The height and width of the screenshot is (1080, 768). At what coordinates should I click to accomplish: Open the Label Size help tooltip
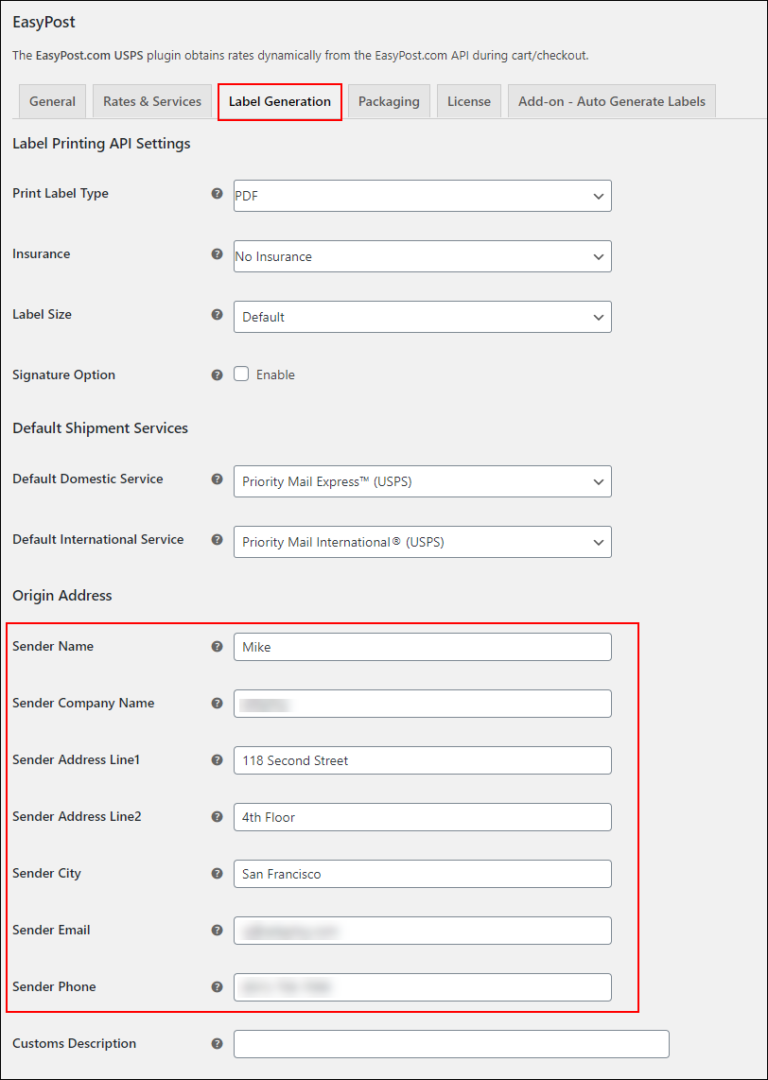point(217,315)
